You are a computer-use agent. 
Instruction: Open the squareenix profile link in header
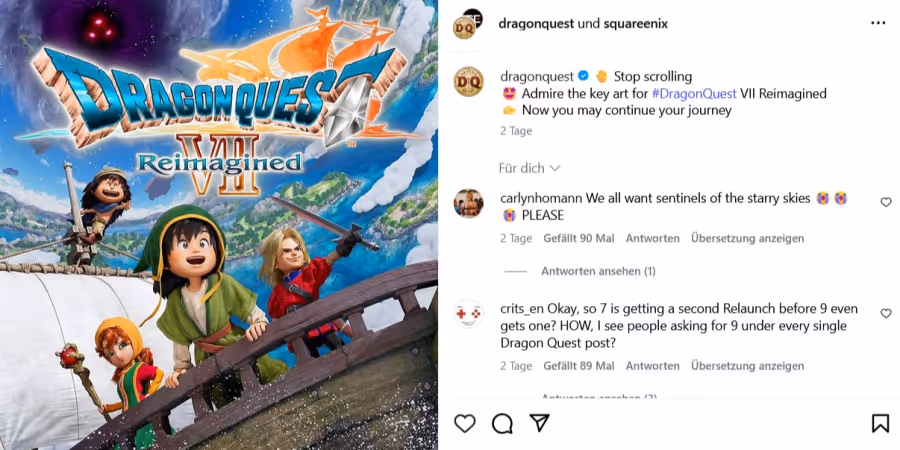(x=635, y=24)
